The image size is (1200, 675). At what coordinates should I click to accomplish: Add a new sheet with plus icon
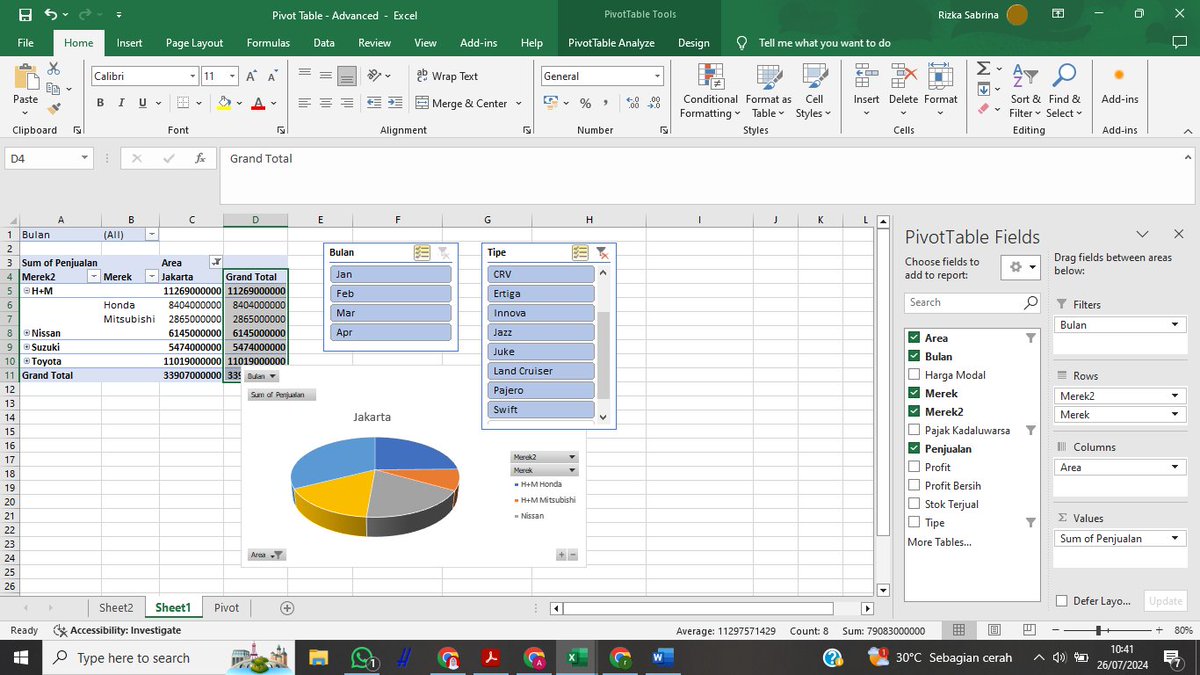(287, 607)
